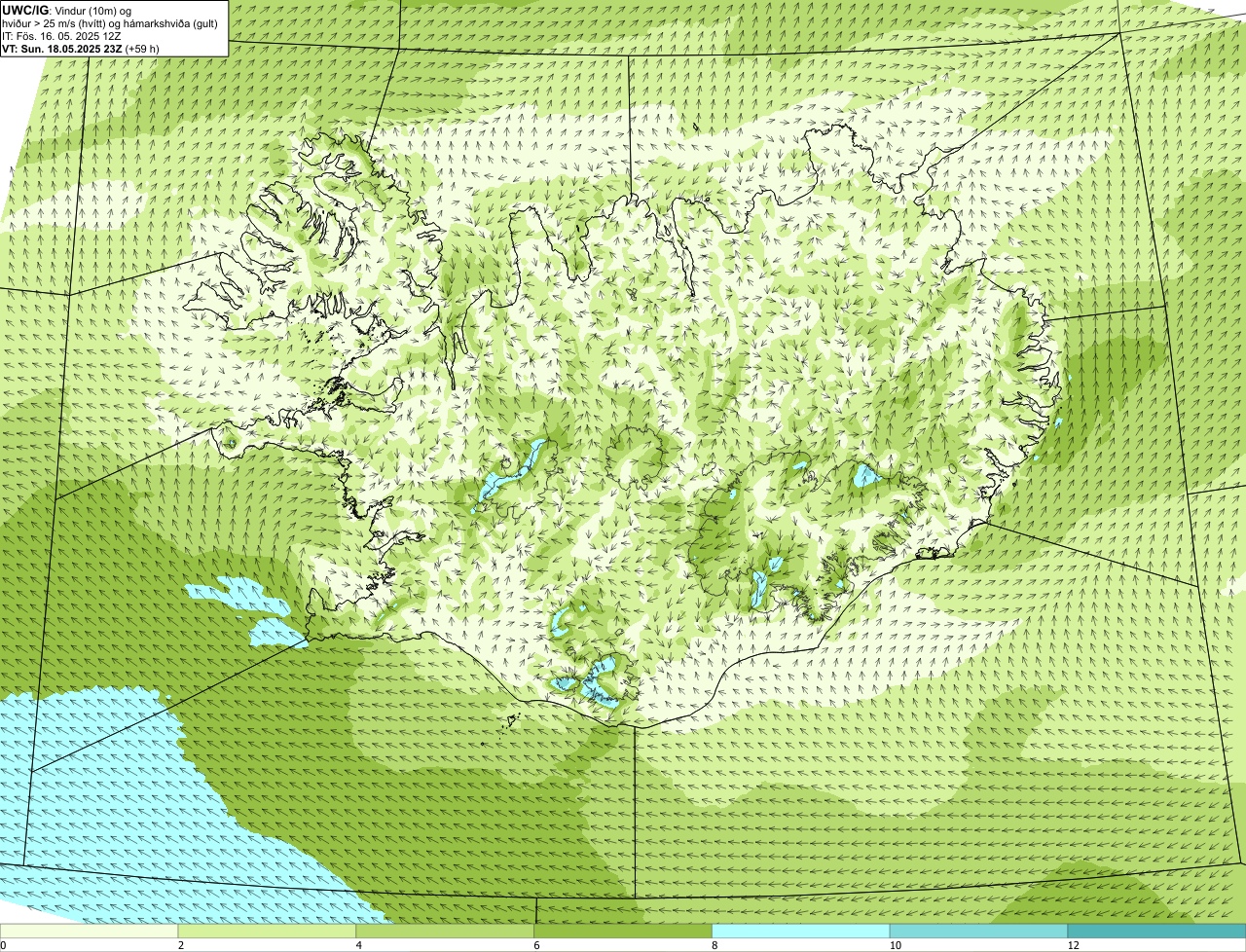Click the legend segment above 12 m/s
This screenshot has height=952, width=1246.
(1156, 932)
